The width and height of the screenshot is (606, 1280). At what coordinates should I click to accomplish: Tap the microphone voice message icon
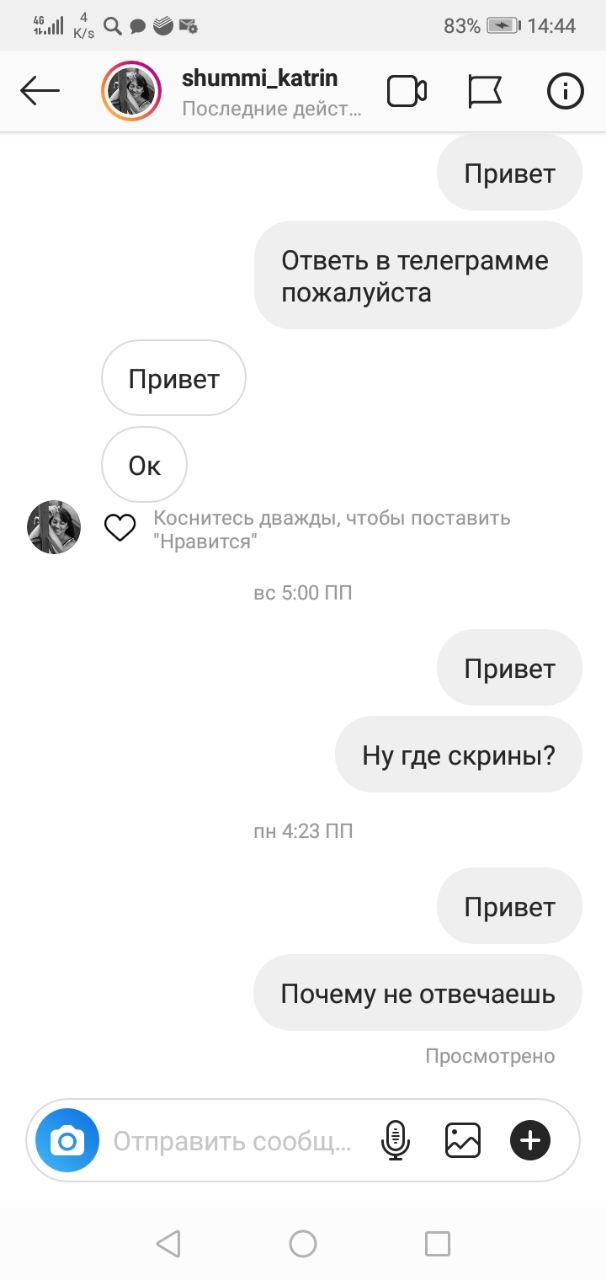point(396,1140)
